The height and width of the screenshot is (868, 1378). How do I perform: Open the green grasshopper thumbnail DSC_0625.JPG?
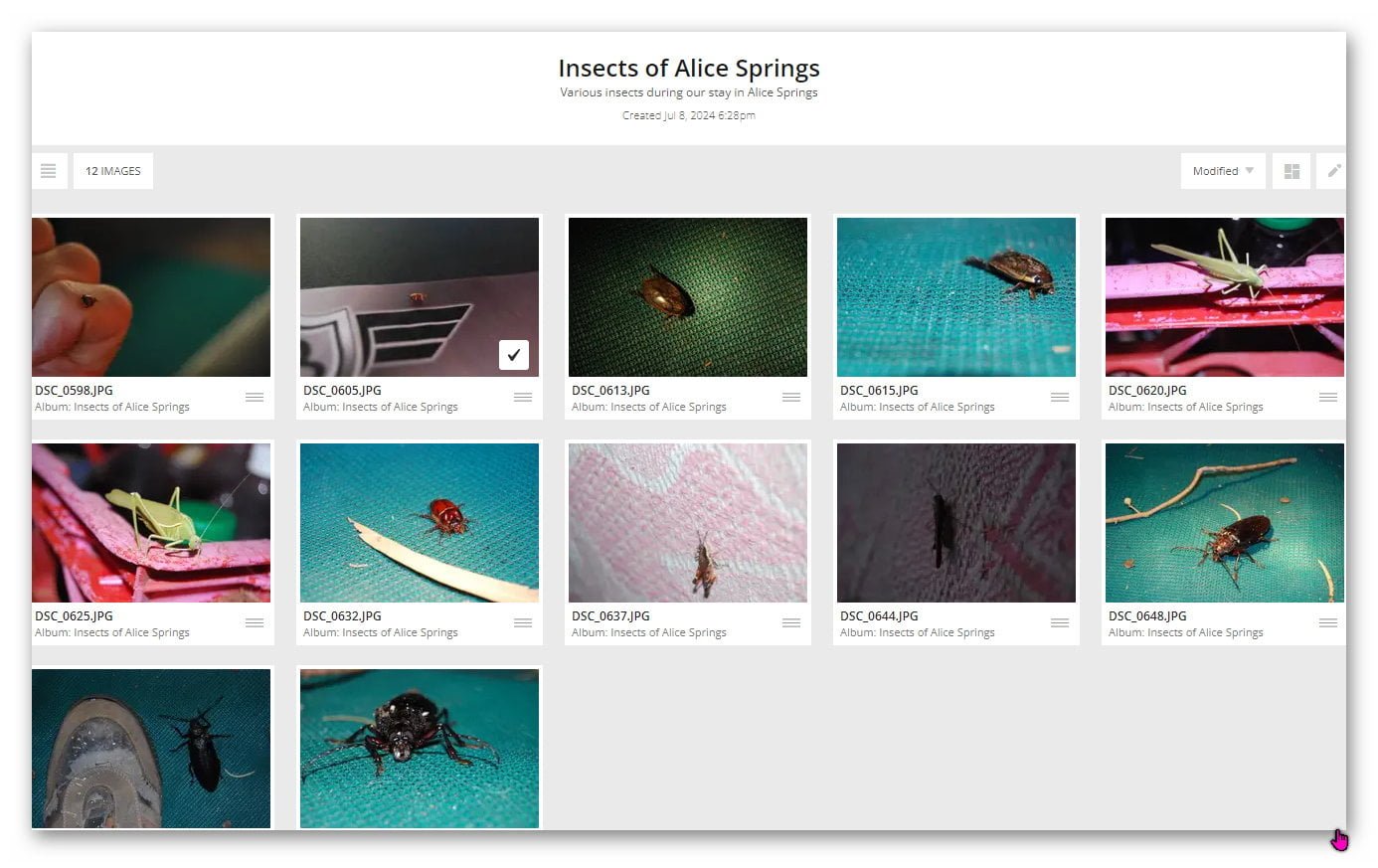pyautogui.click(x=151, y=522)
